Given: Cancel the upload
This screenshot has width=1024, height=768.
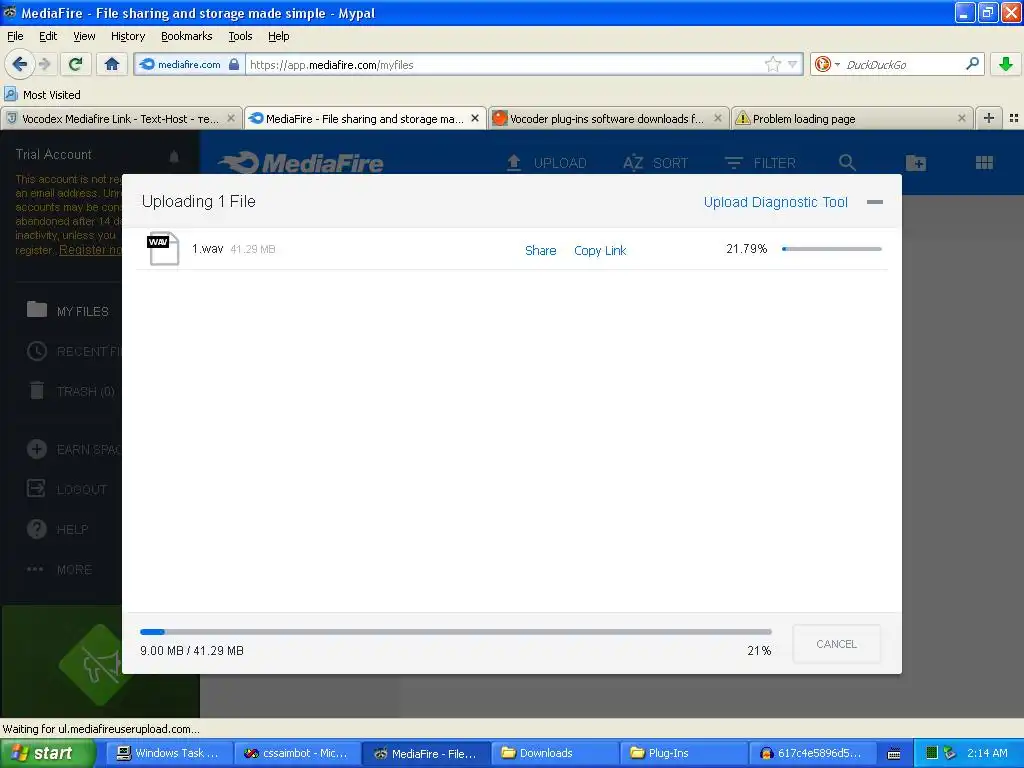Looking at the screenshot, I should 836,644.
